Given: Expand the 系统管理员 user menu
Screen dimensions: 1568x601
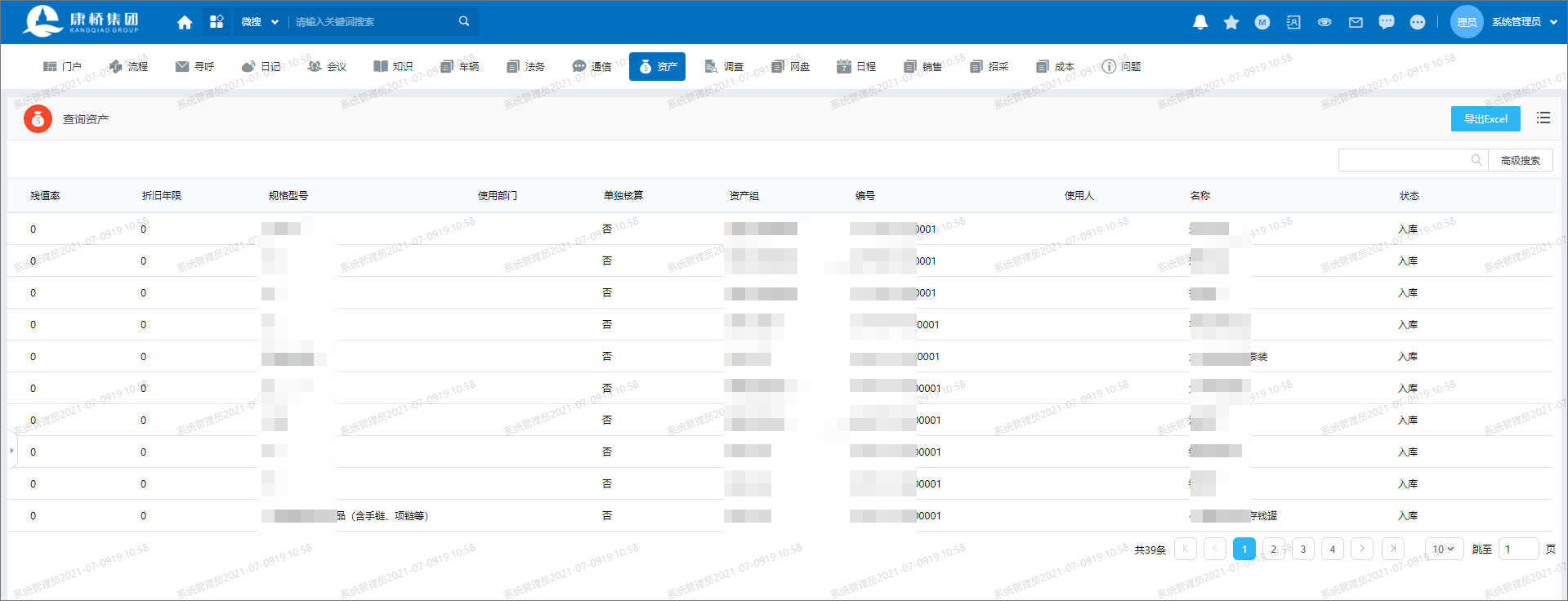Looking at the screenshot, I should pyautogui.click(x=1524, y=22).
